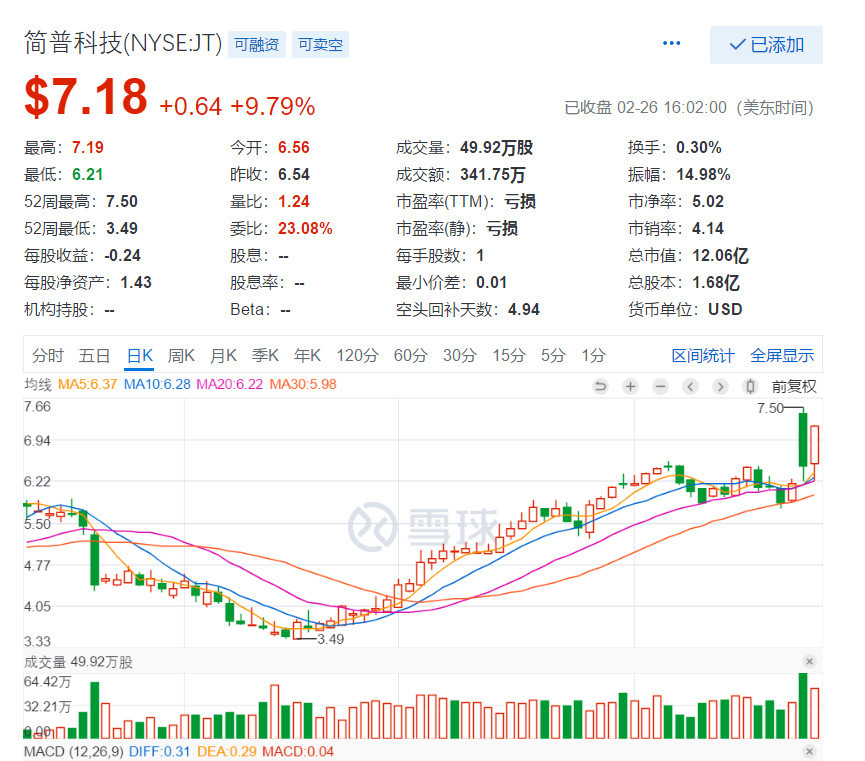Viewport: 865px width, 761px height.
Task: Zoom in on the chart with plus icon
Action: tap(630, 385)
